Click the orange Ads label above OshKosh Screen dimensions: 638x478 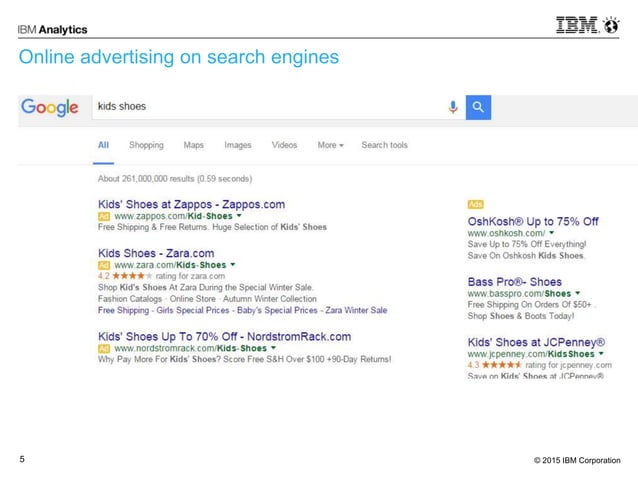point(475,204)
